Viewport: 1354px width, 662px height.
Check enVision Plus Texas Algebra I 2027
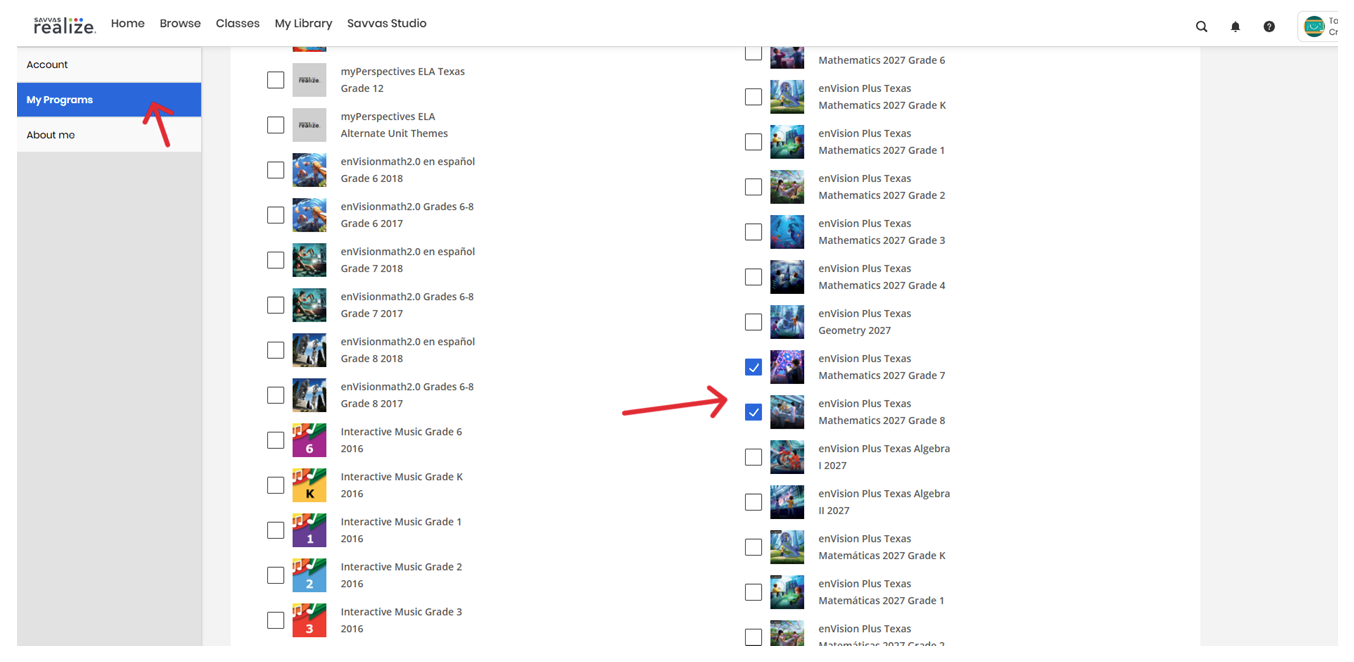(754, 457)
